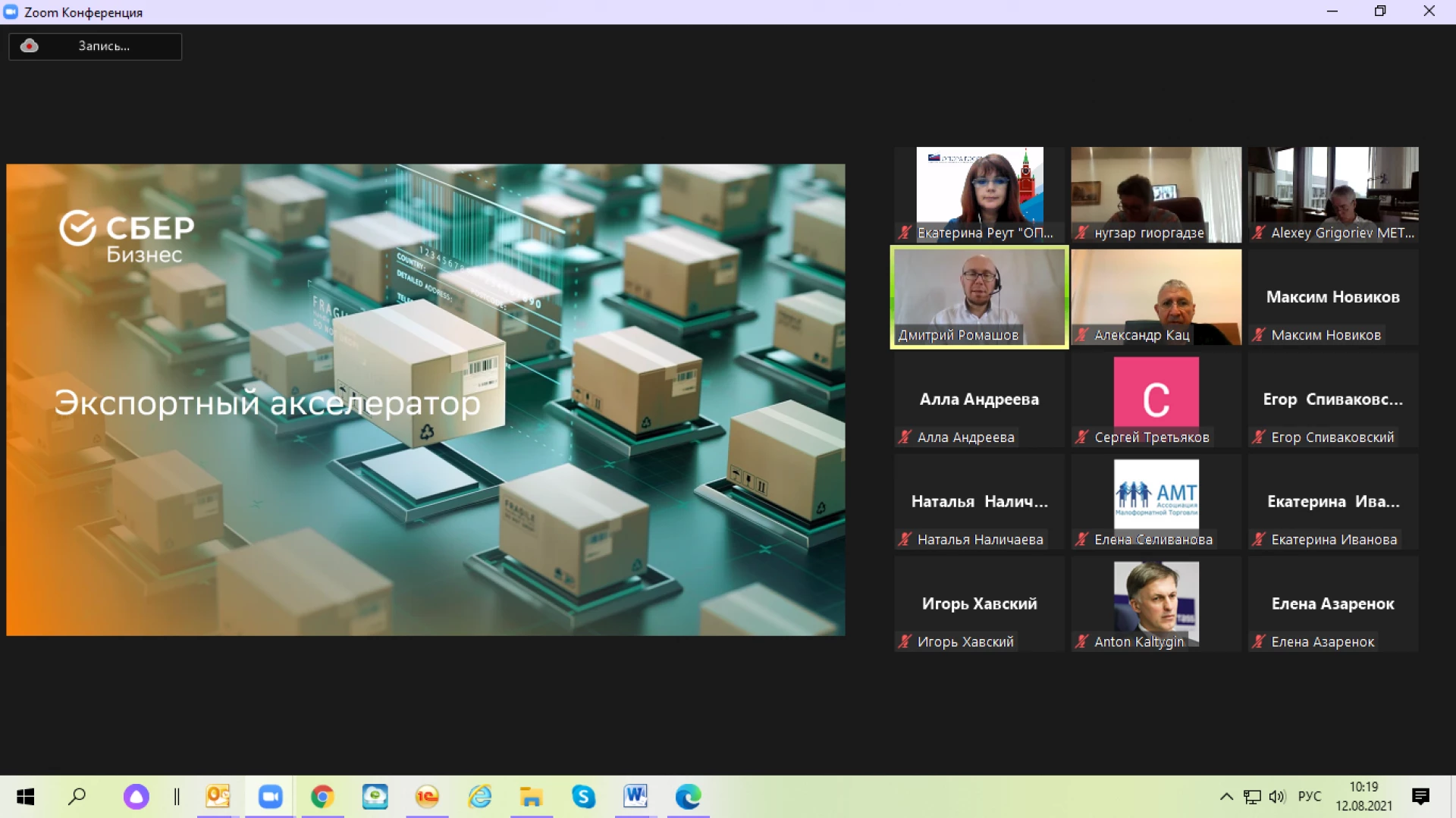
Task: Open Екатерина Реут video thumbnail
Action: (x=980, y=195)
